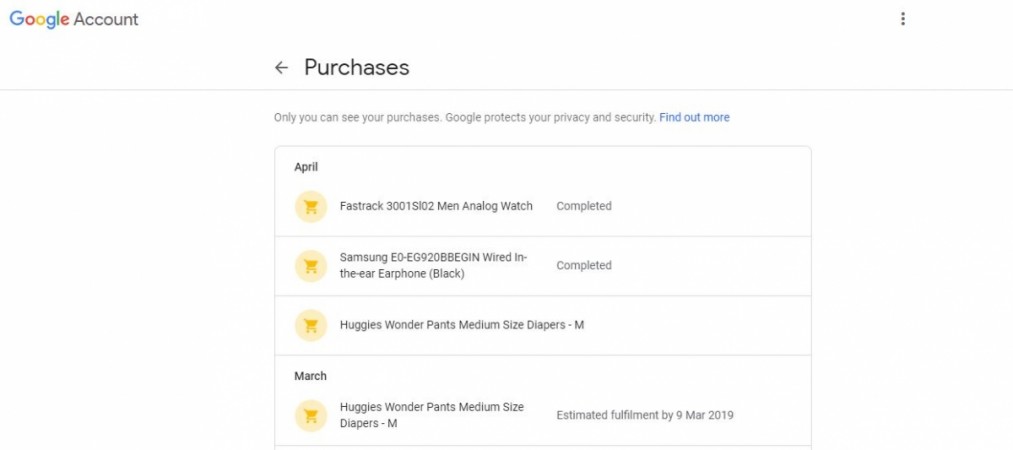
Task: Click the Purchases page title
Action: coord(357,67)
